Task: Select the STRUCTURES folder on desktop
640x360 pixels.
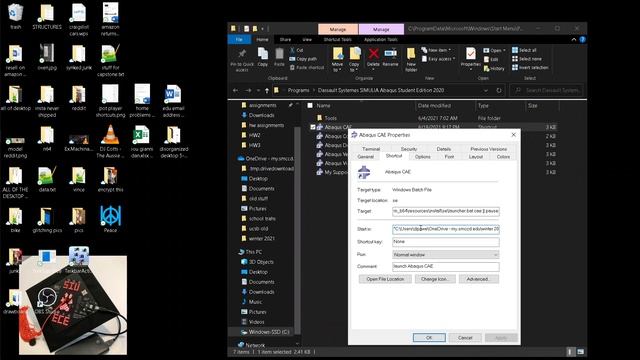Action: tap(47, 17)
